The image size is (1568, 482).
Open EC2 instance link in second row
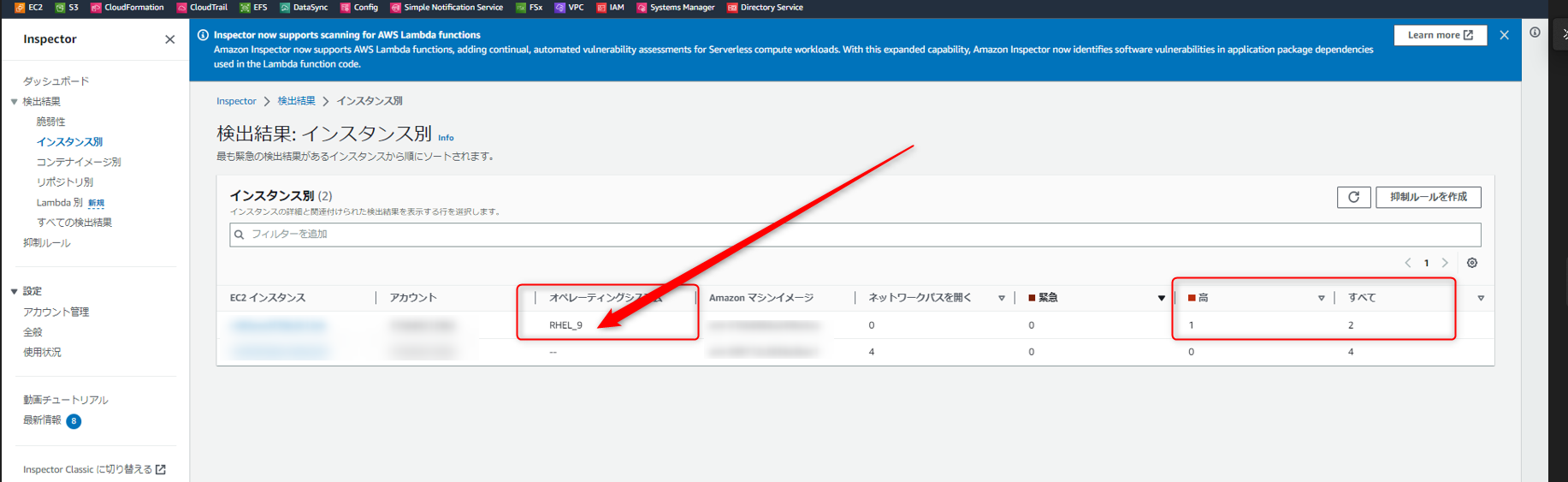coord(279,352)
